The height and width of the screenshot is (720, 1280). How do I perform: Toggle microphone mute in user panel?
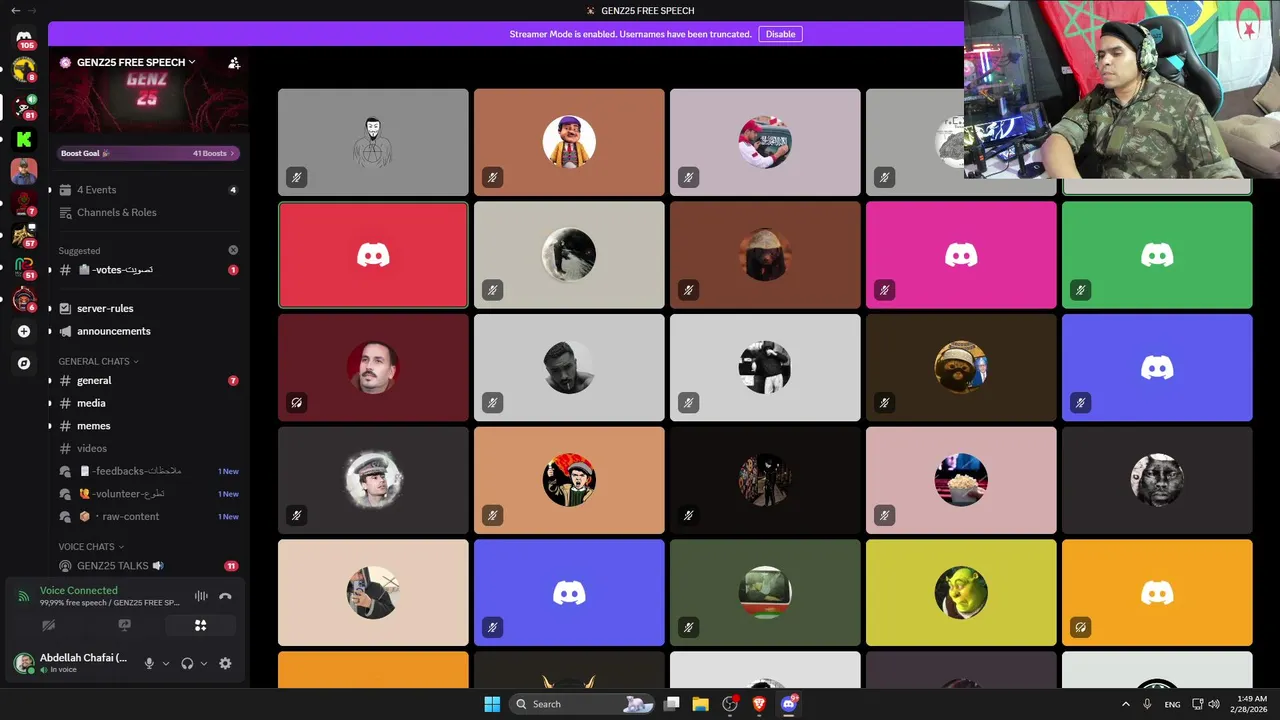click(x=149, y=663)
